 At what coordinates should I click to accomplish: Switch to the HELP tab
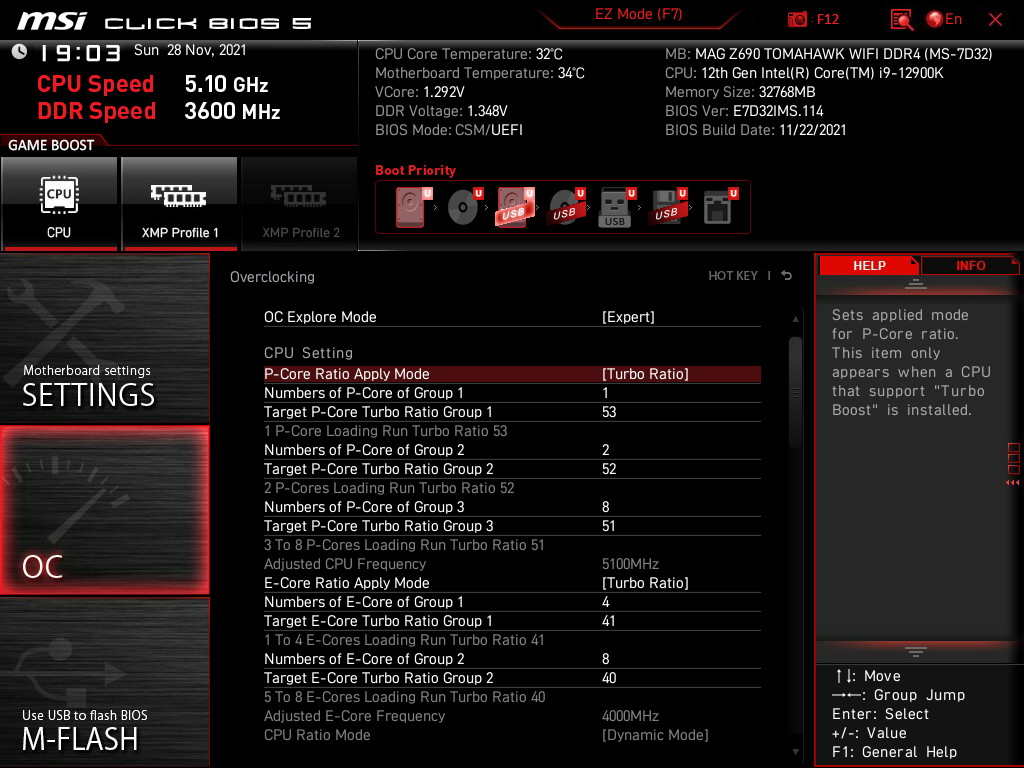pyautogui.click(x=869, y=266)
